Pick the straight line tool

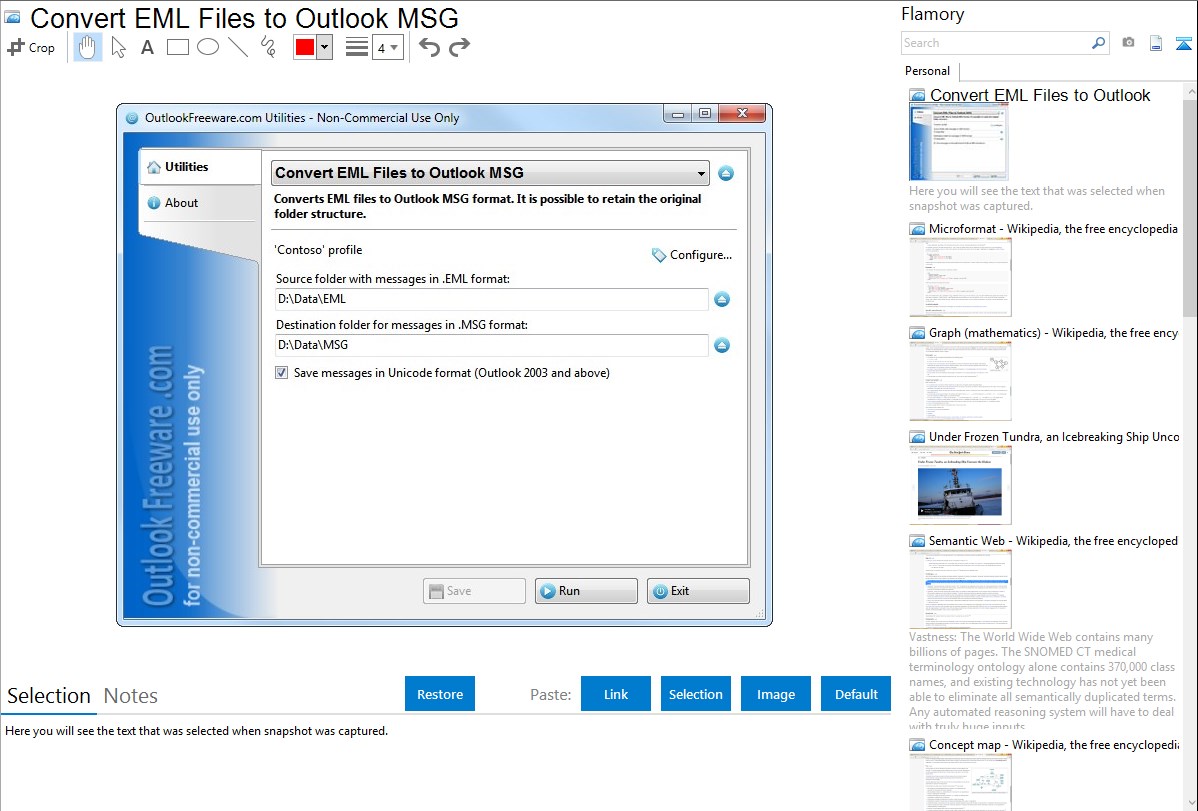click(238, 47)
